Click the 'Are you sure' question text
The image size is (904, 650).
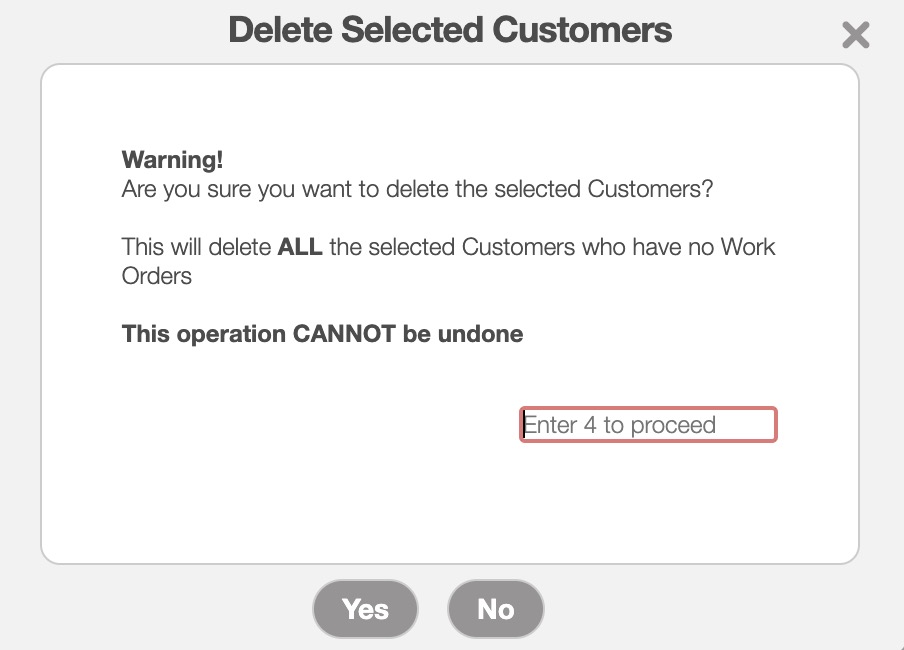coord(417,189)
